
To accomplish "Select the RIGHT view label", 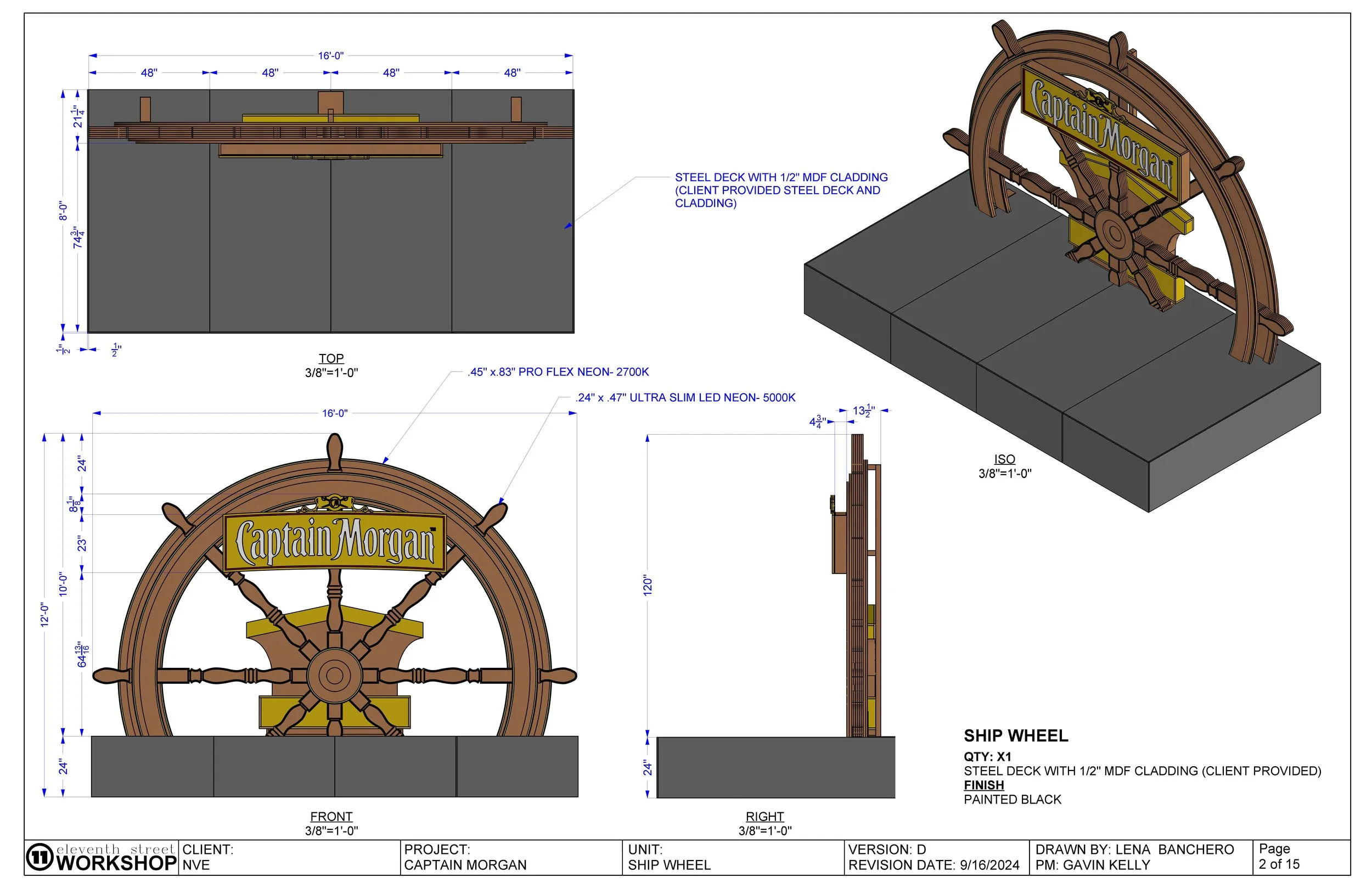I will 764,817.
